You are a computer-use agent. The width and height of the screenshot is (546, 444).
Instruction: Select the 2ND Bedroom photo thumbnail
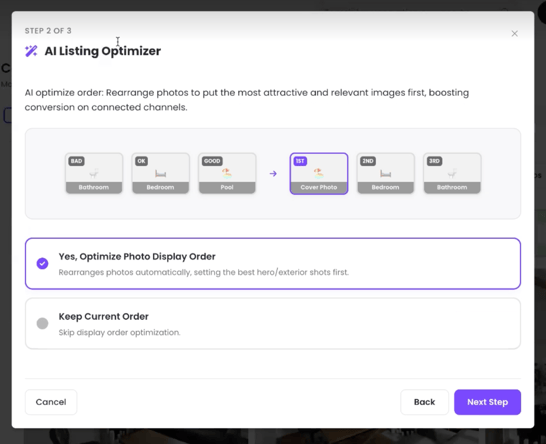[385, 173]
